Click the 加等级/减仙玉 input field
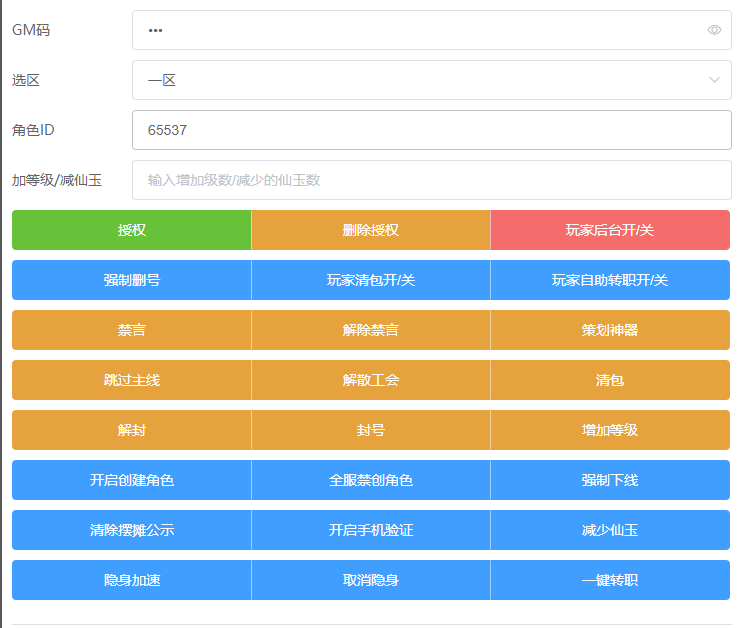This screenshot has width=739, height=628. (x=430, y=180)
